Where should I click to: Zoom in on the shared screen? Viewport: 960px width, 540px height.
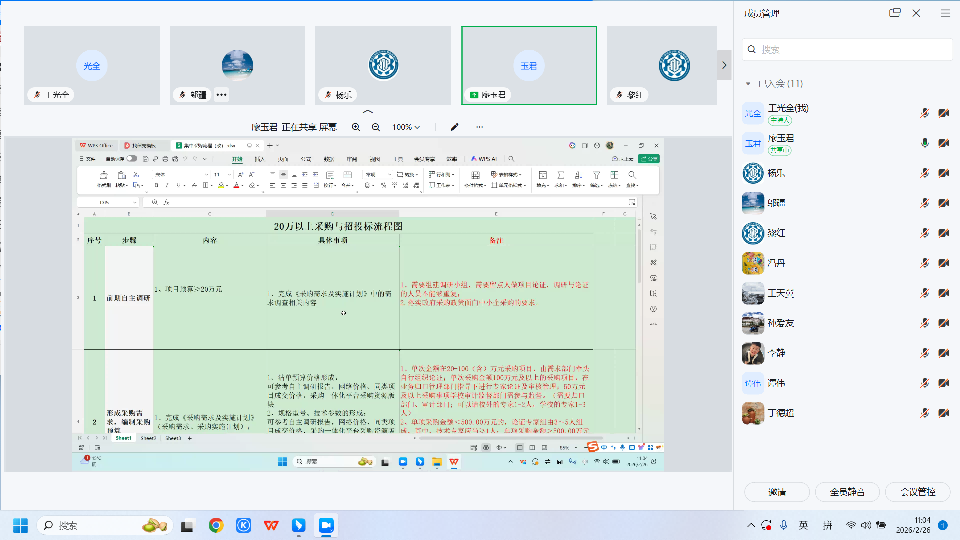tap(356, 127)
